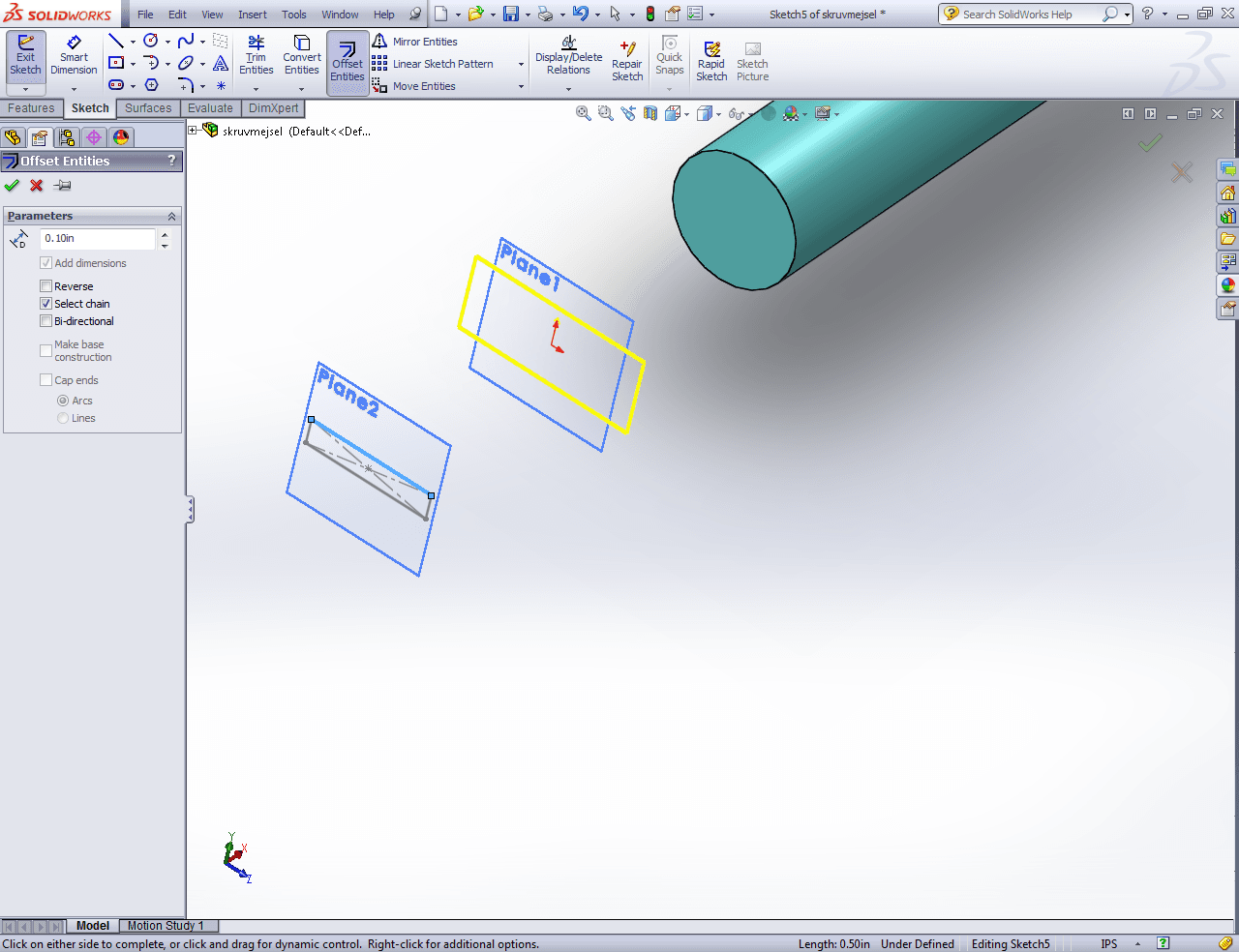Viewport: 1239px width, 952px height.
Task: Open the Display/Delete Relations dropdown arrow
Action: click(x=568, y=89)
